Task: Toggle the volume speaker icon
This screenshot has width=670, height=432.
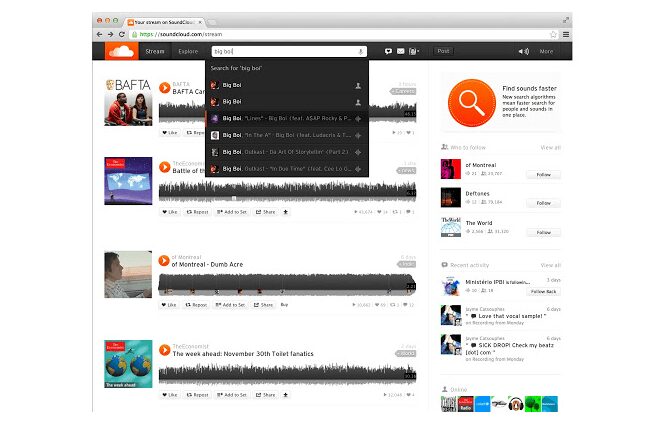Action: pyautogui.click(x=523, y=51)
